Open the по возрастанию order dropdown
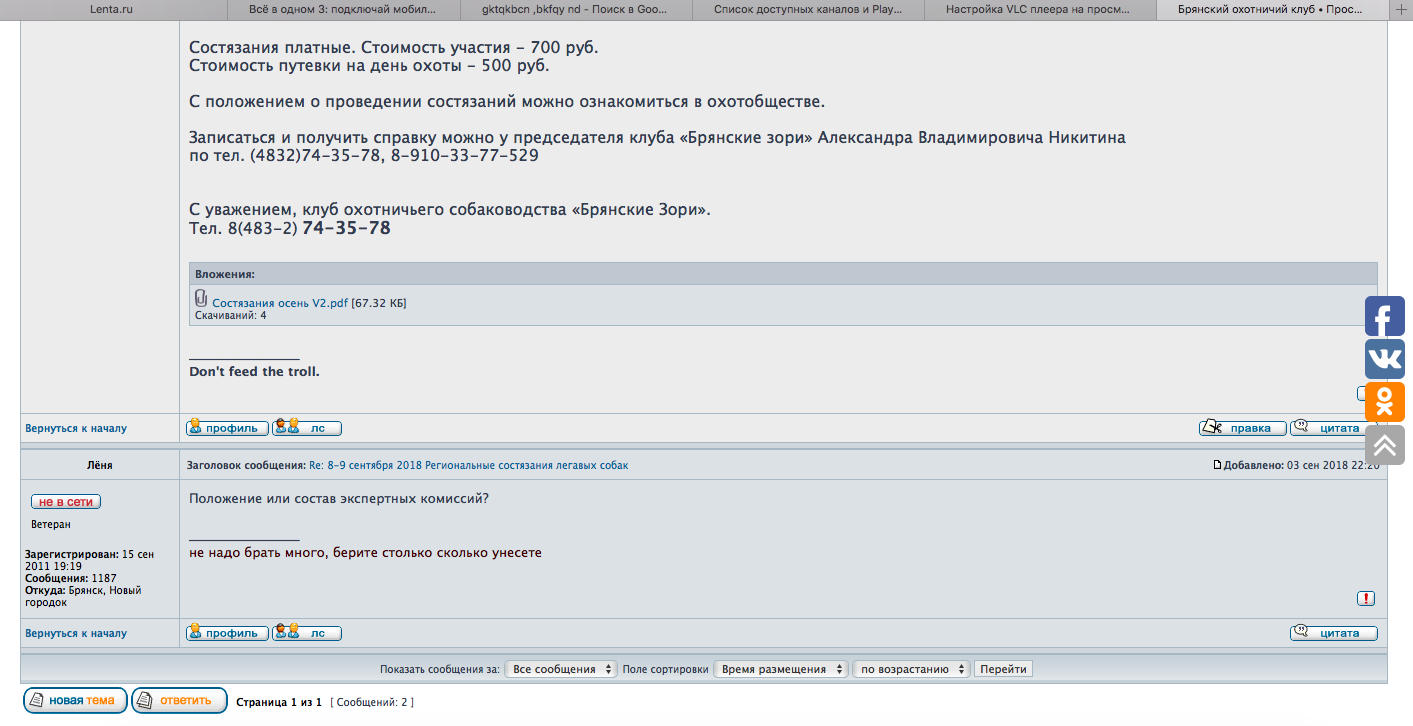 point(911,669)
